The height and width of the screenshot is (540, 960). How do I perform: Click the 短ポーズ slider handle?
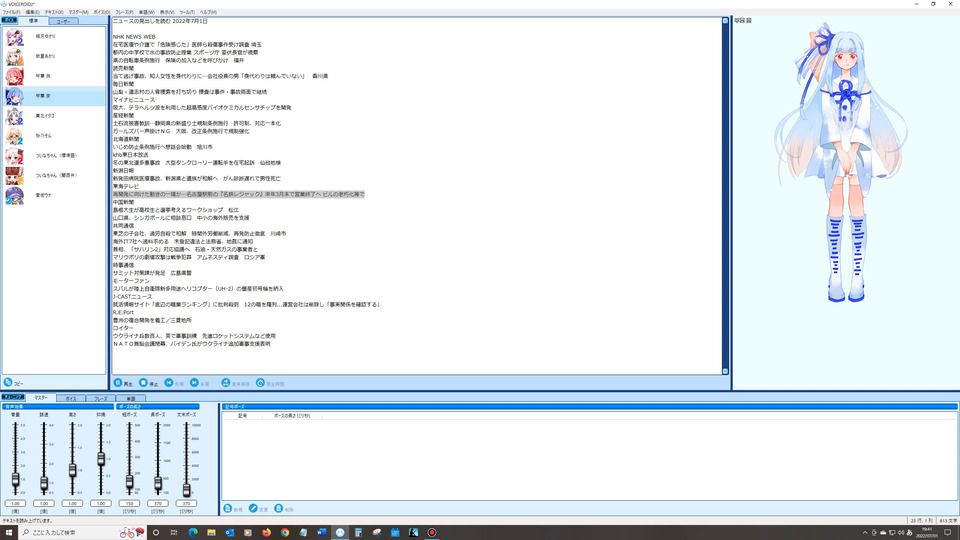[x=129, y=482]
